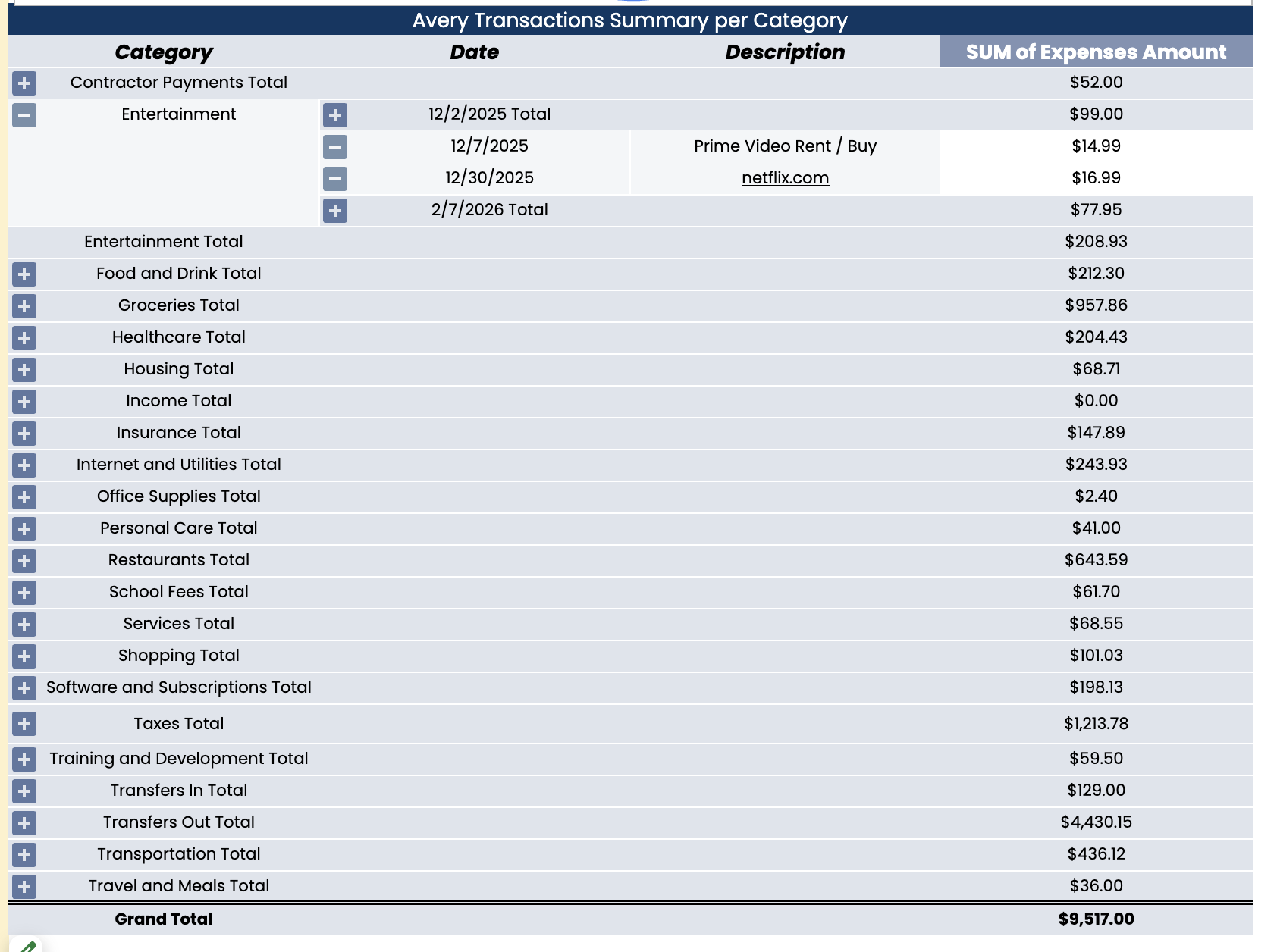
Task: Expand the Travel and Meals Total group
Action: 25,886
